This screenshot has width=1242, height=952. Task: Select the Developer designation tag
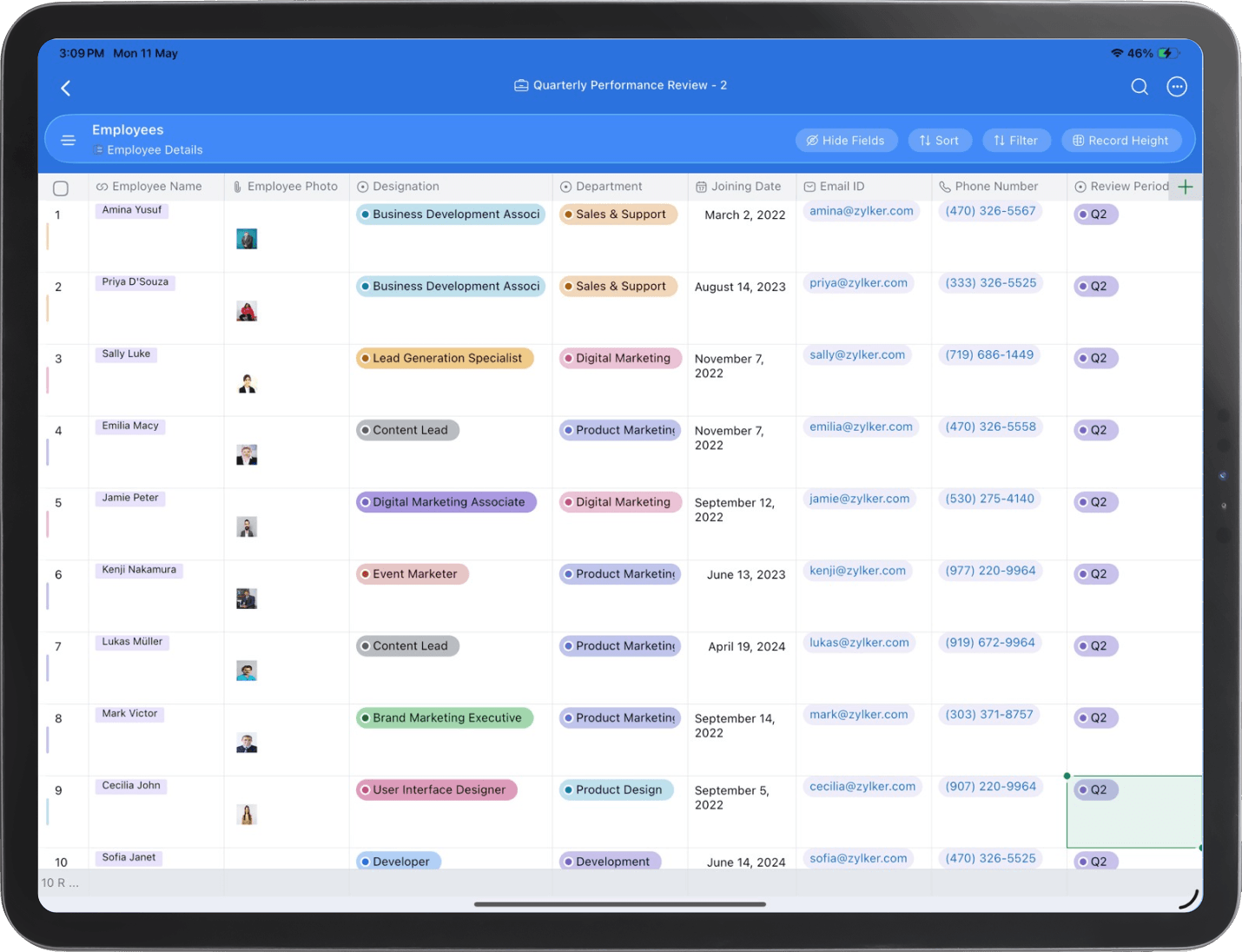point(399,861)
